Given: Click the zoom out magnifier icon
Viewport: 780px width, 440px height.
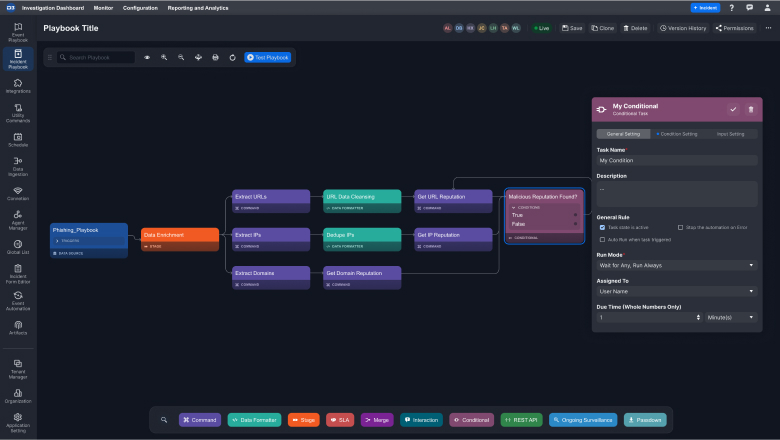Looking at the screenshot, I should pos(181,58).
